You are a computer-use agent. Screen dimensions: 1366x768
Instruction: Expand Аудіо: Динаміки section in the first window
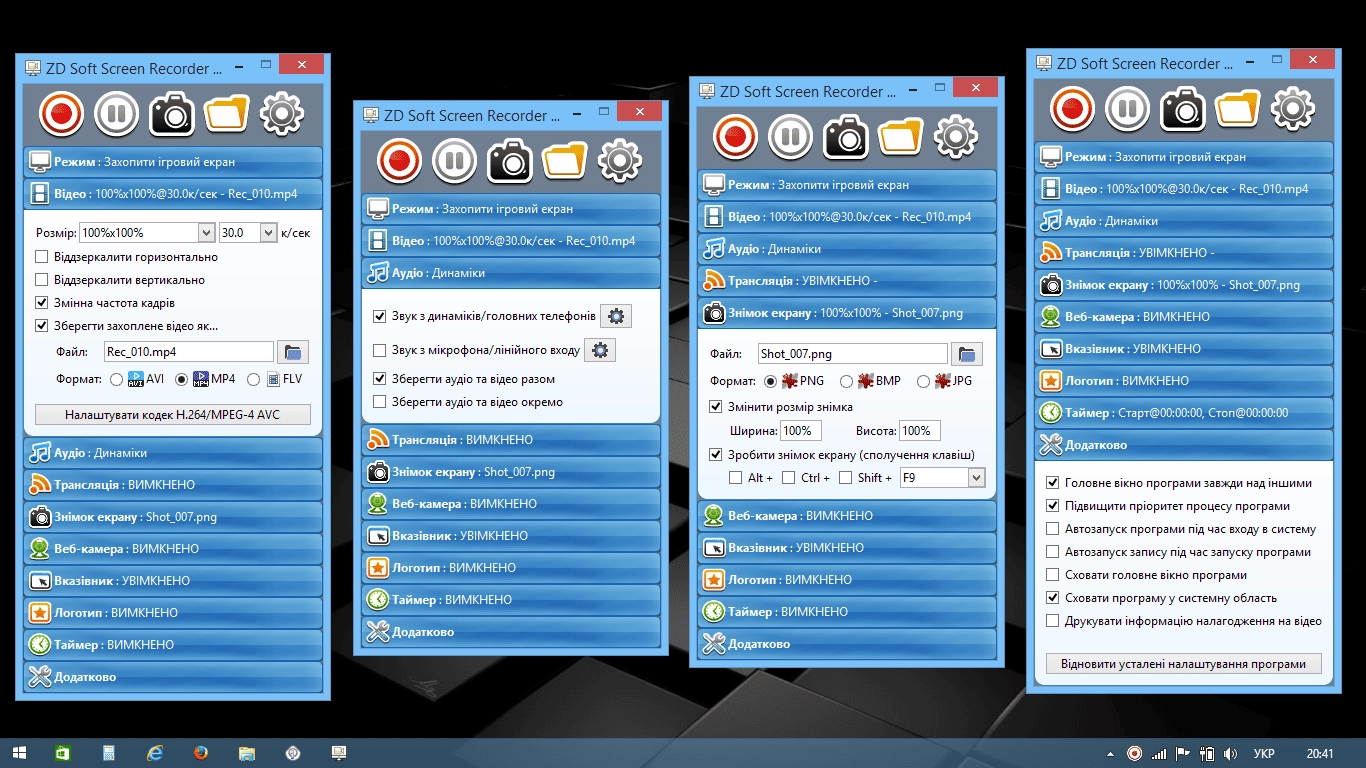(173, 453)
